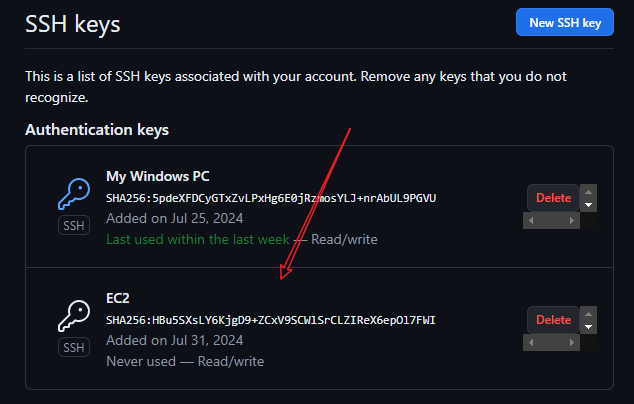This screenshot has height=404, width=634.
Task: Click the My Windows PC key title
Action: (157, 176)
